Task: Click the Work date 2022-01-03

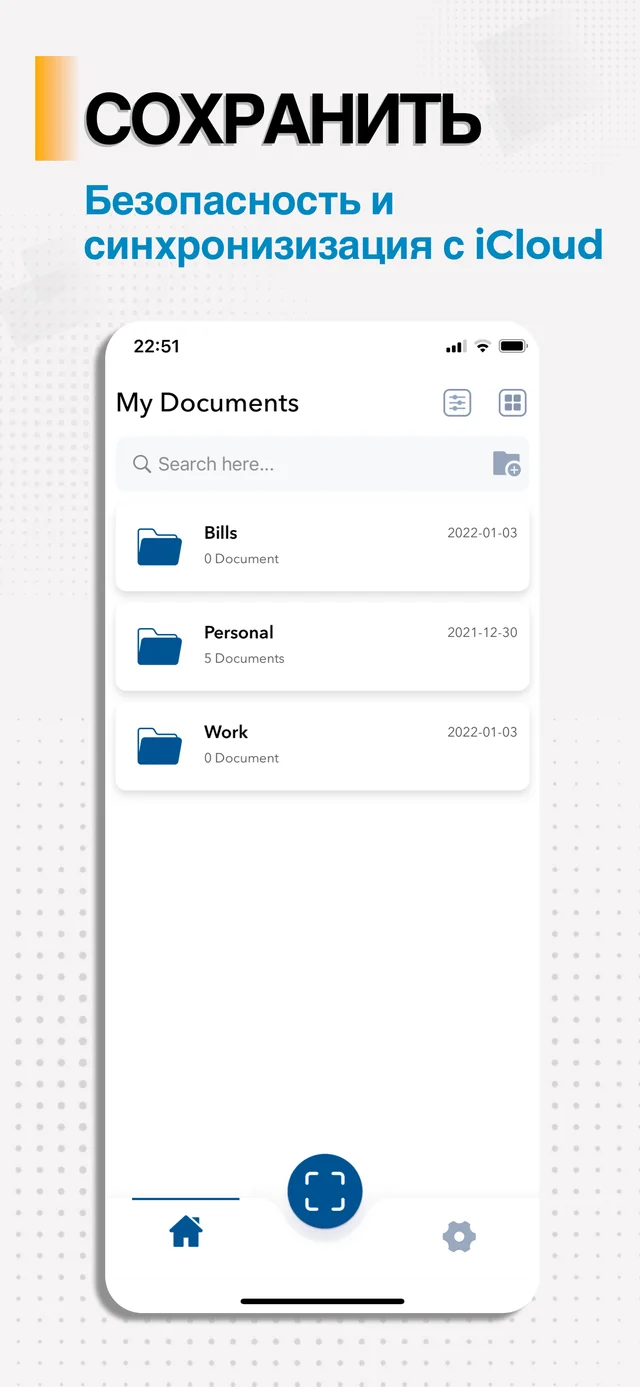Action: click(482, 732)
